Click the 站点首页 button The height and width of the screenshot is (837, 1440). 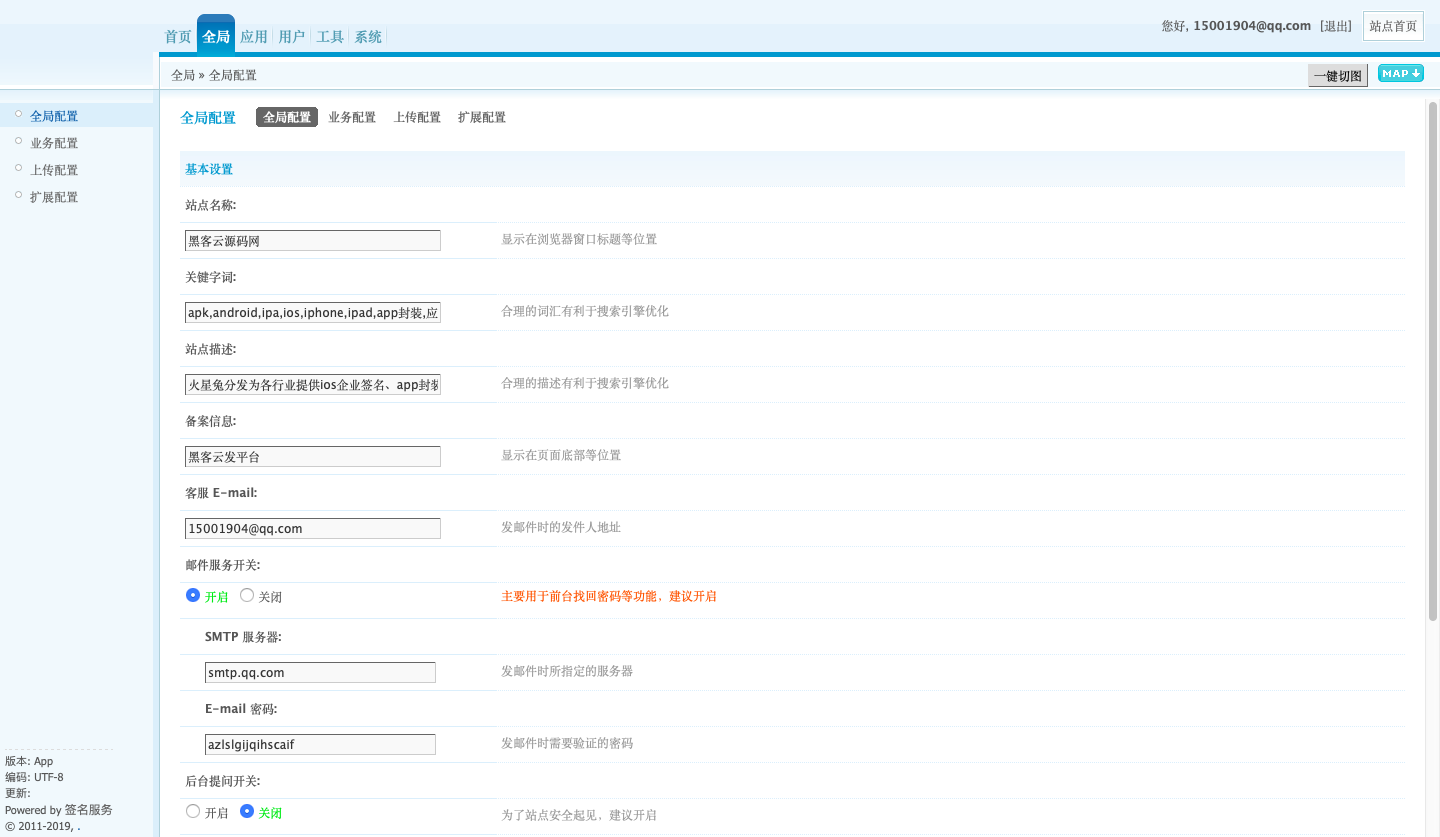point(1393,26)
